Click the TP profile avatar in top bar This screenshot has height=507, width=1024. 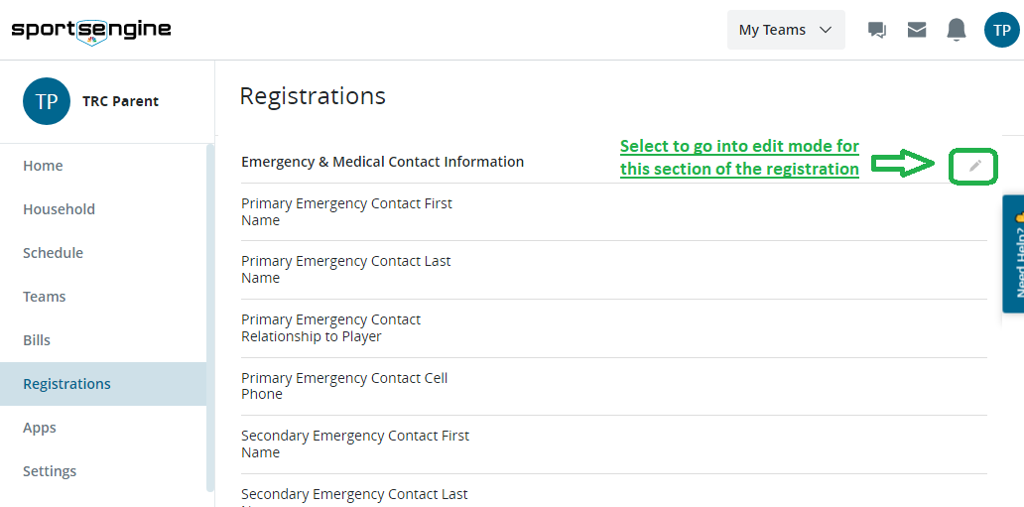[x=1001, y=30]
